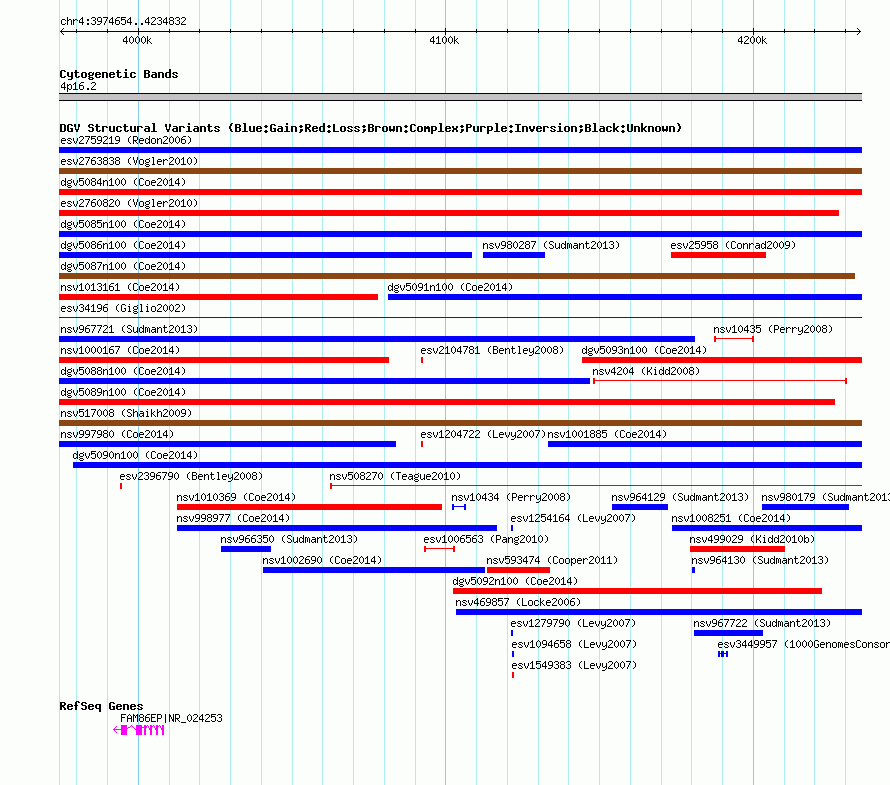Select dgv5087n100 (Coe2014) label

tap(123, 266)
